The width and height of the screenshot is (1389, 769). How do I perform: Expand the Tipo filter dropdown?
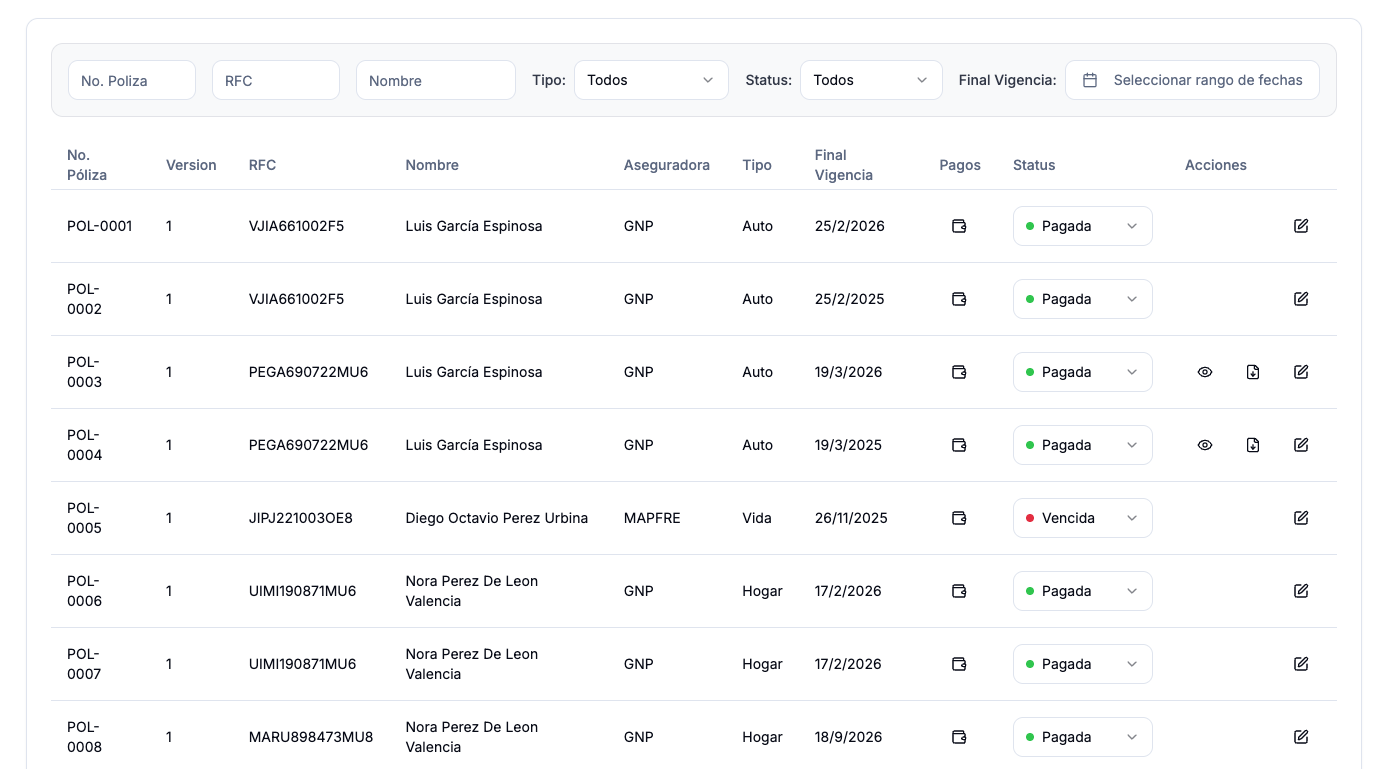coord(651,80)
